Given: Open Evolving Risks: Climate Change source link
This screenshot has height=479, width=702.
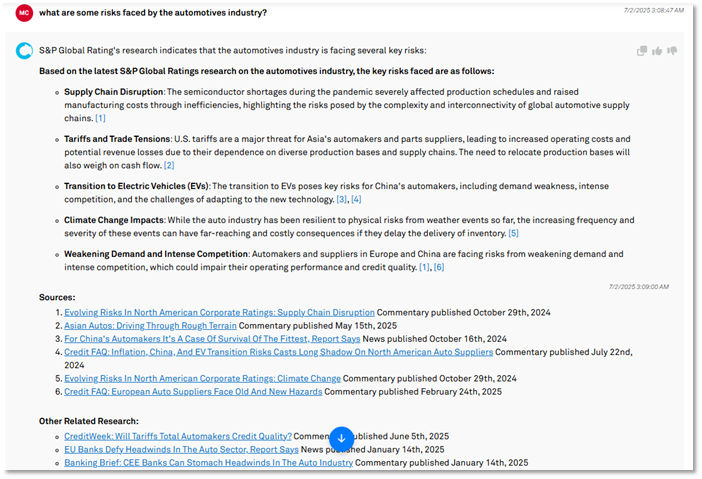Looking at the screenshot, I should pyautogui.click(x=202, y=378).
